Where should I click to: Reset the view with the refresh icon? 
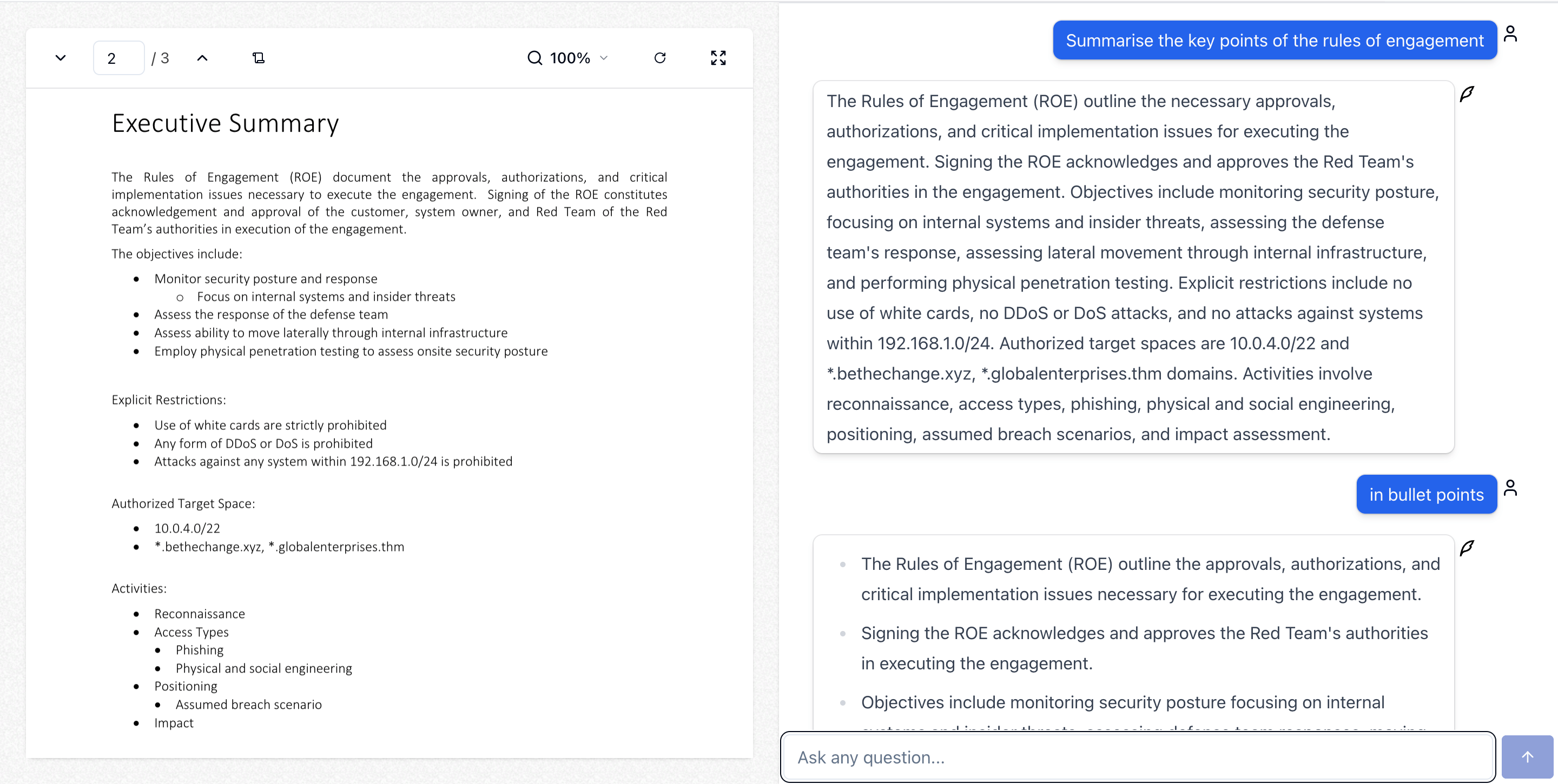click(x=661, y=58)
